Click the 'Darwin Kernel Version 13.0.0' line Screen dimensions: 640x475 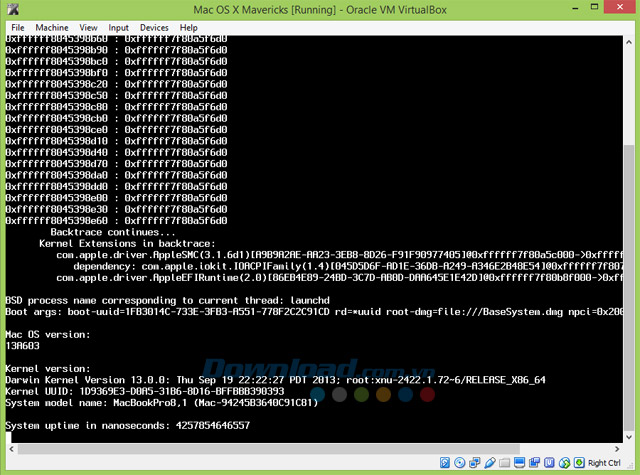(276, 380)
